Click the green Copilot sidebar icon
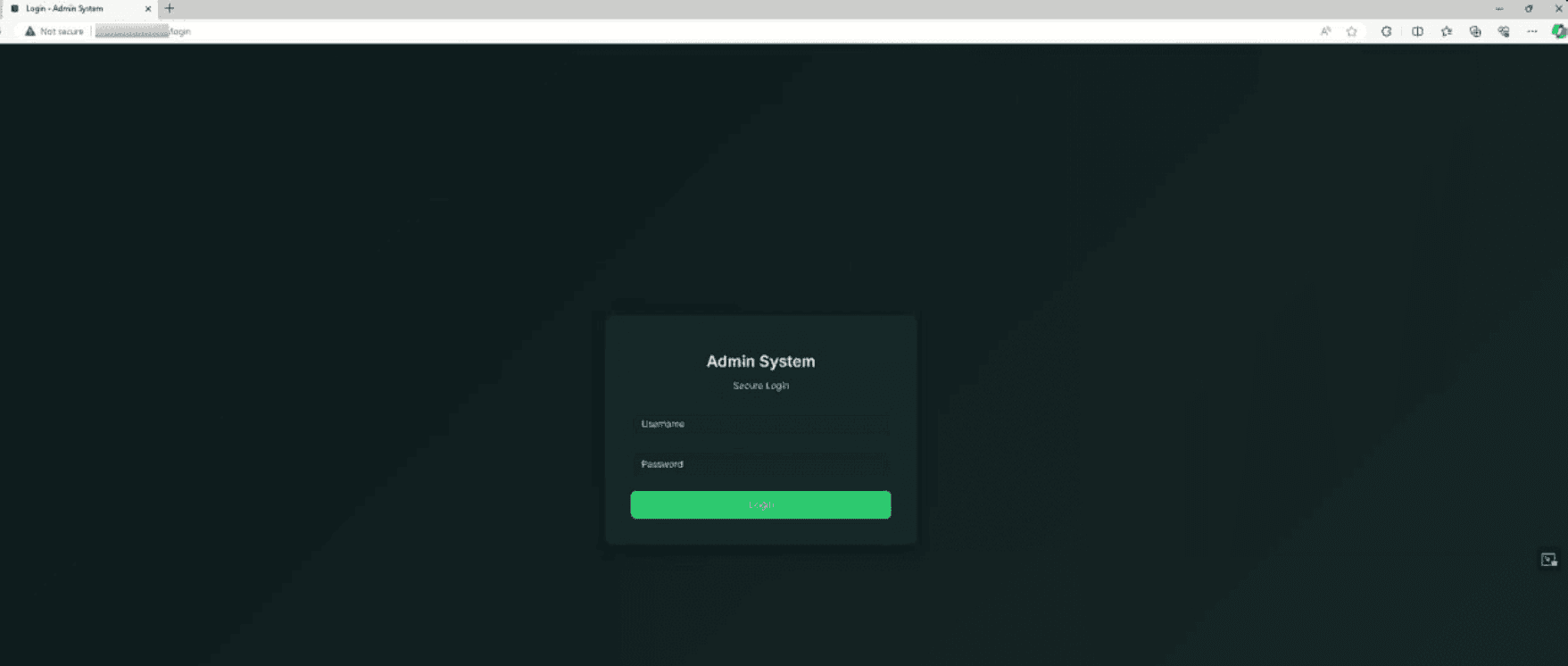1568x666 pixels. click(x=1558, y=31)
